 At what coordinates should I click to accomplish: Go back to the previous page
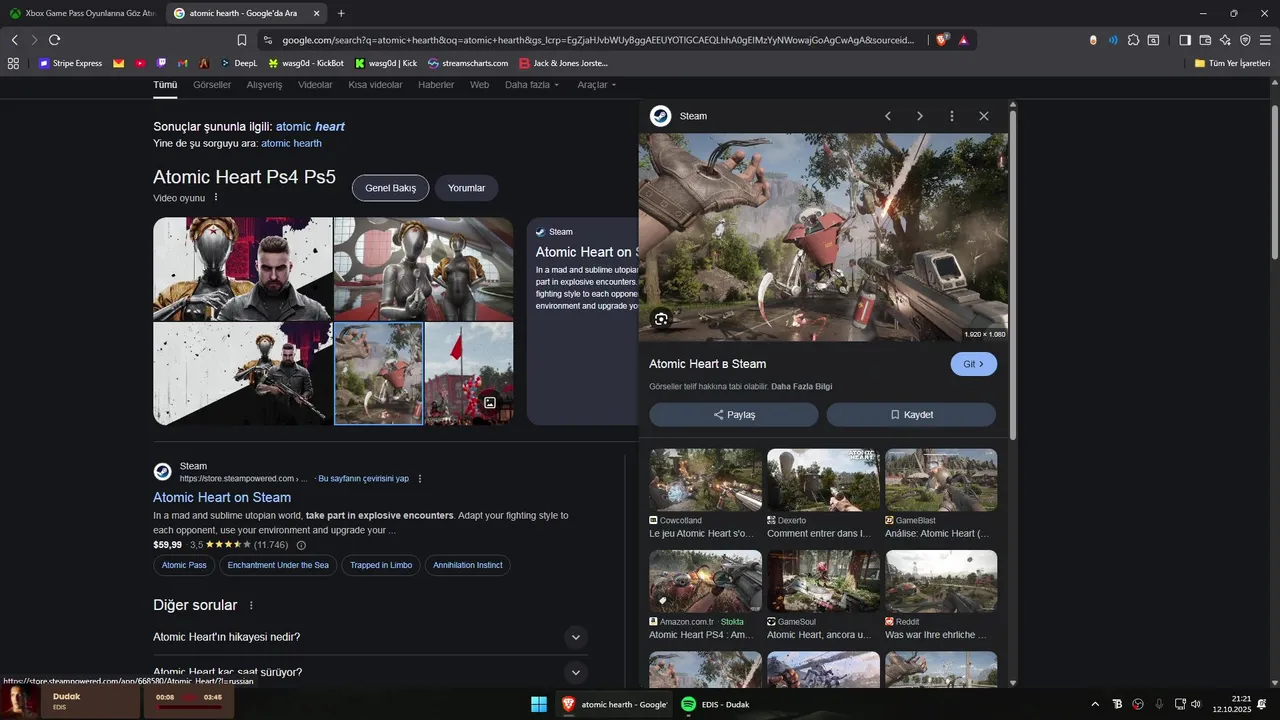pyautogui.click(x=14, y=40)
